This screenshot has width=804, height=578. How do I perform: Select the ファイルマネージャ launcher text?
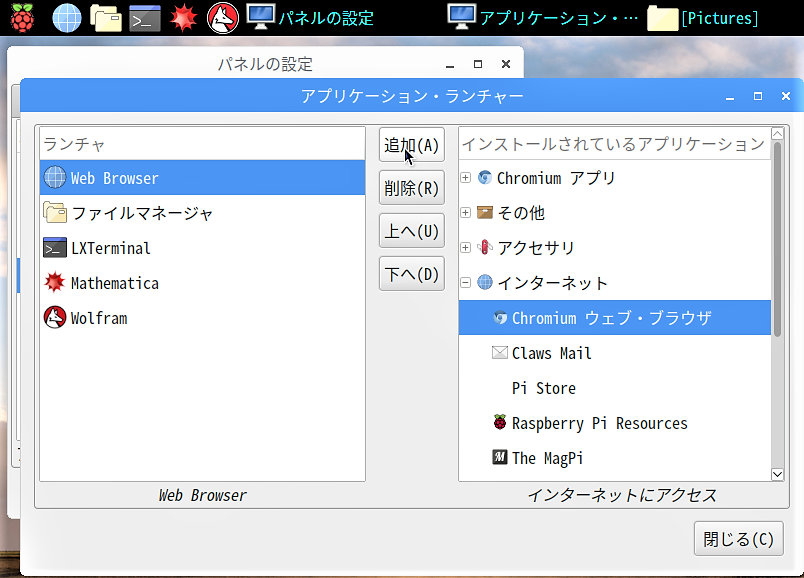142,213
